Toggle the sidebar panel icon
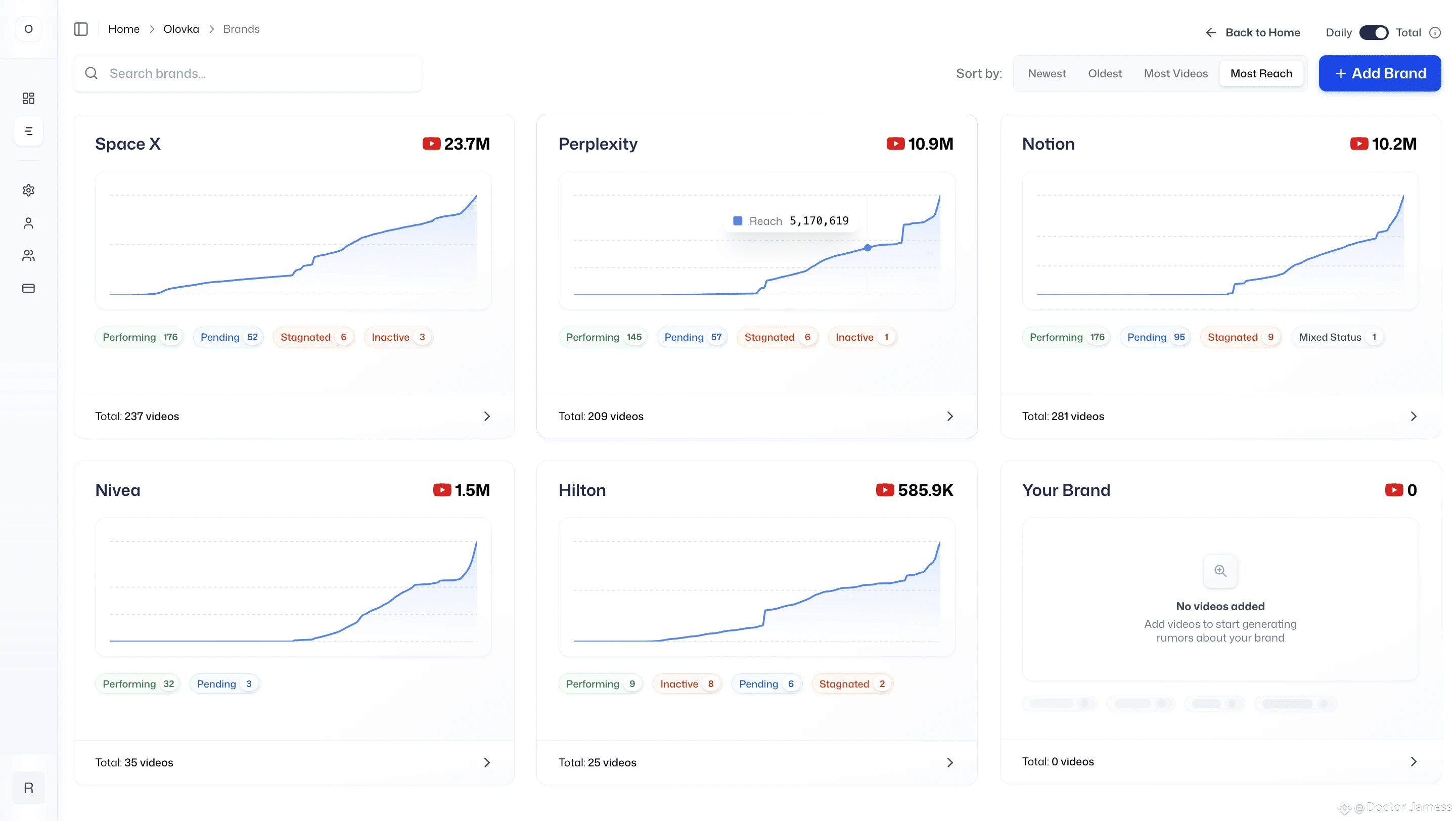Image resolution: width=1456 pixels, height=821 pixels. (81, 29)
